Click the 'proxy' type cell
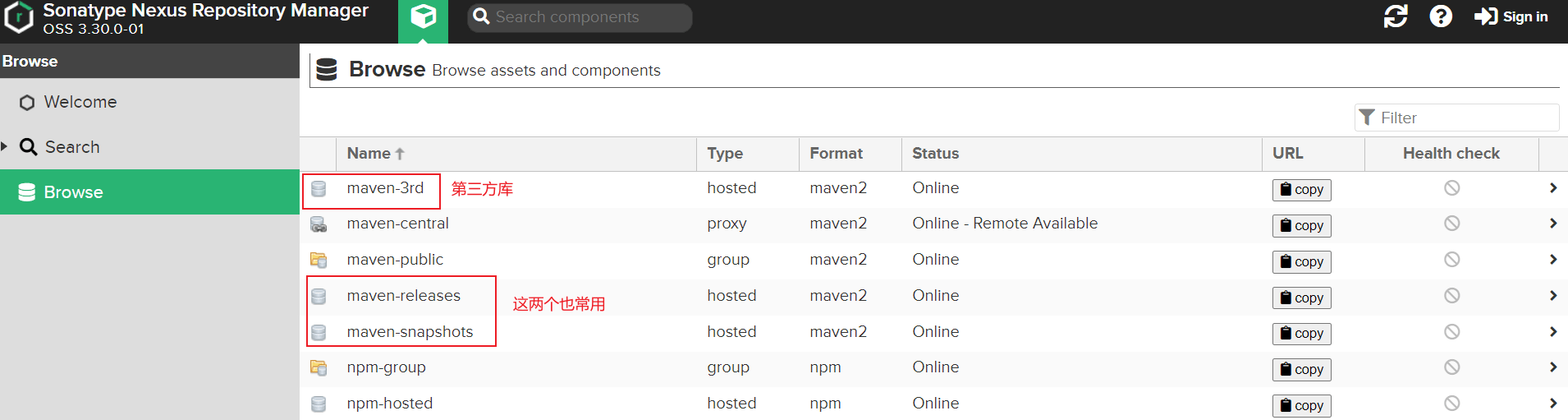Image resolution: width=1568 pixels, height=420 pixels. pos(727,224)
